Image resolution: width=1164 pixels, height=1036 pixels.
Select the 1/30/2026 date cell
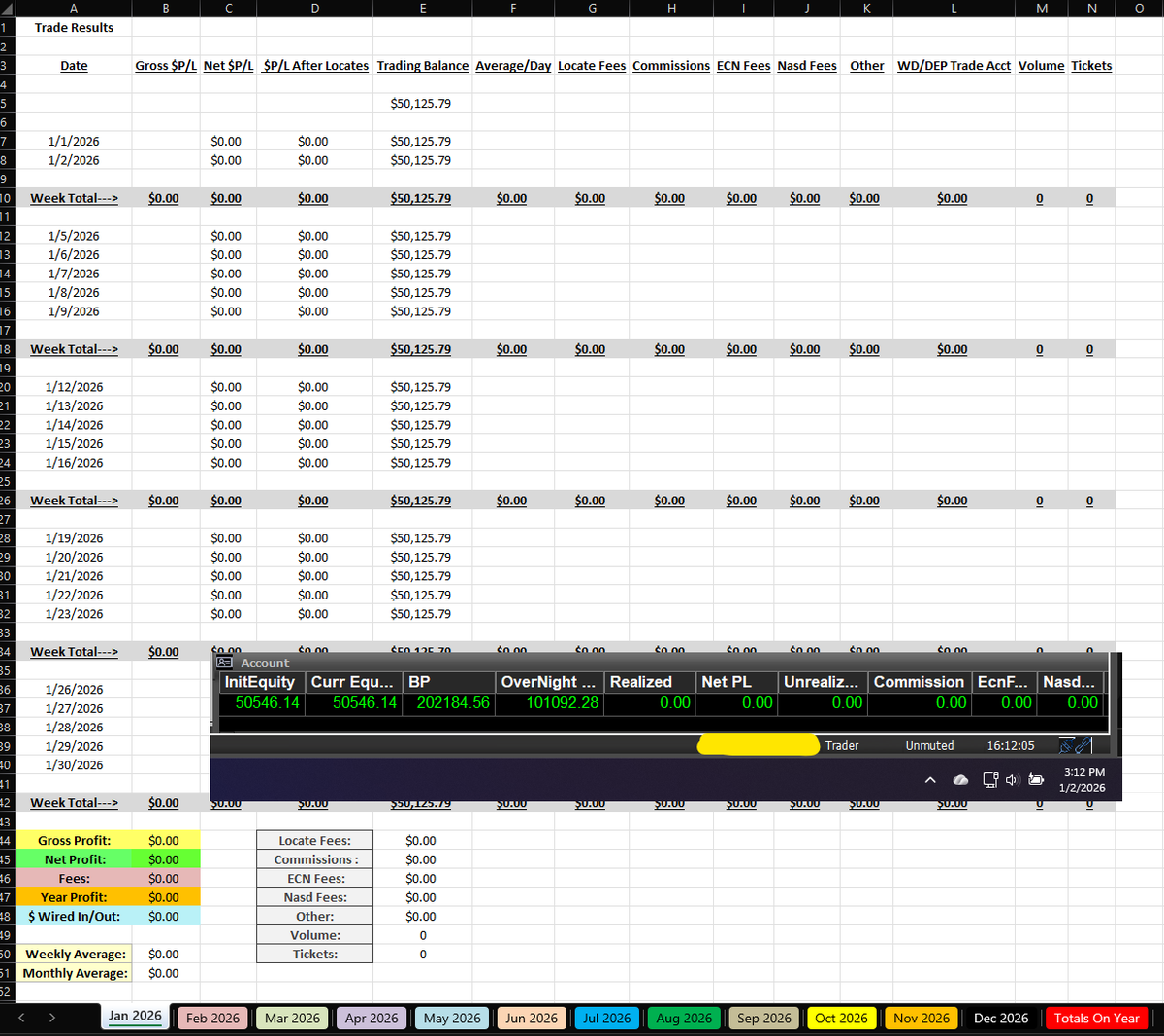pos(74,765)
